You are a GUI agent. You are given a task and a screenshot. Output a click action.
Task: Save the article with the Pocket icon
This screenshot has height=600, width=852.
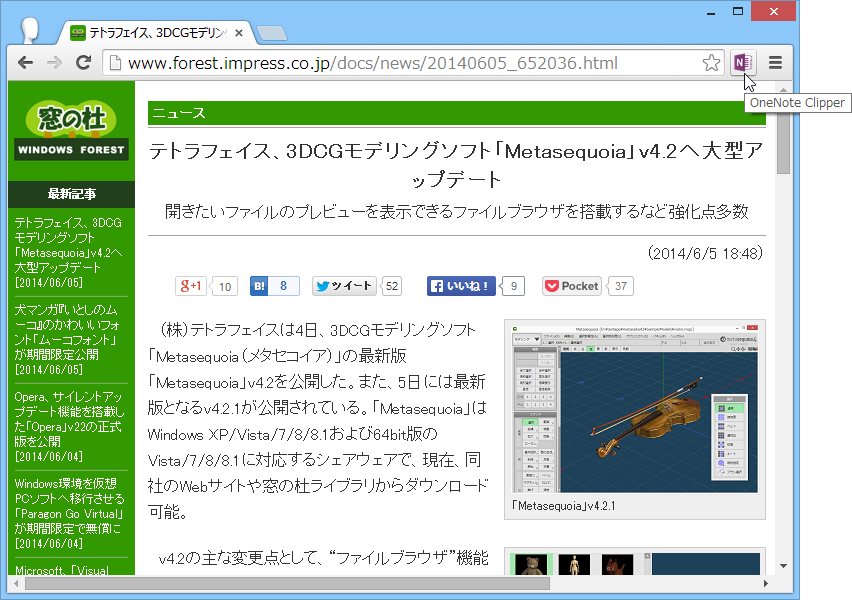click(570, 285)
